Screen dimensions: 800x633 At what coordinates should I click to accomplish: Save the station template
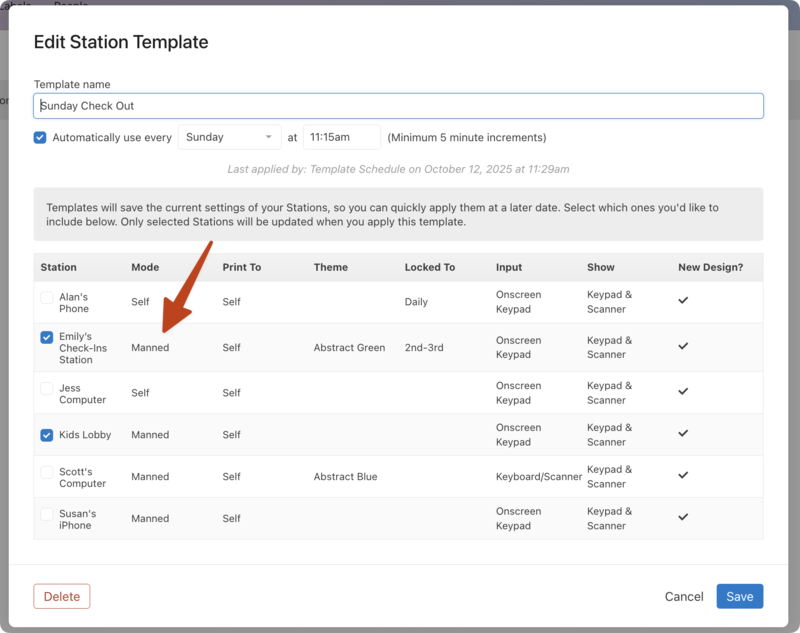(x=740, y=597)
